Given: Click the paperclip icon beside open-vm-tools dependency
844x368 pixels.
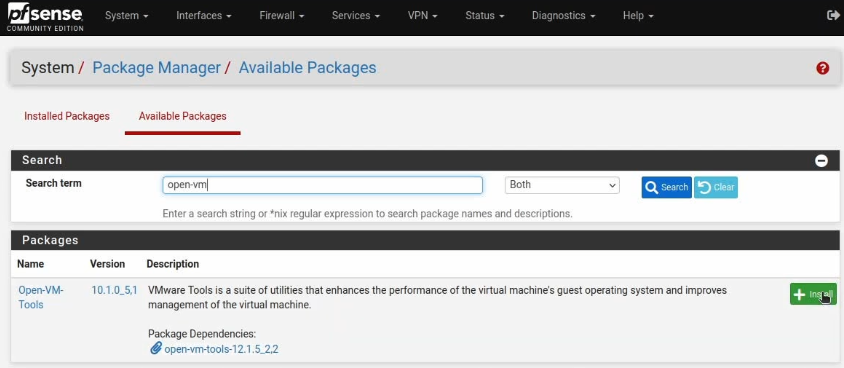Looking at the screenshot, I should 156,349.
